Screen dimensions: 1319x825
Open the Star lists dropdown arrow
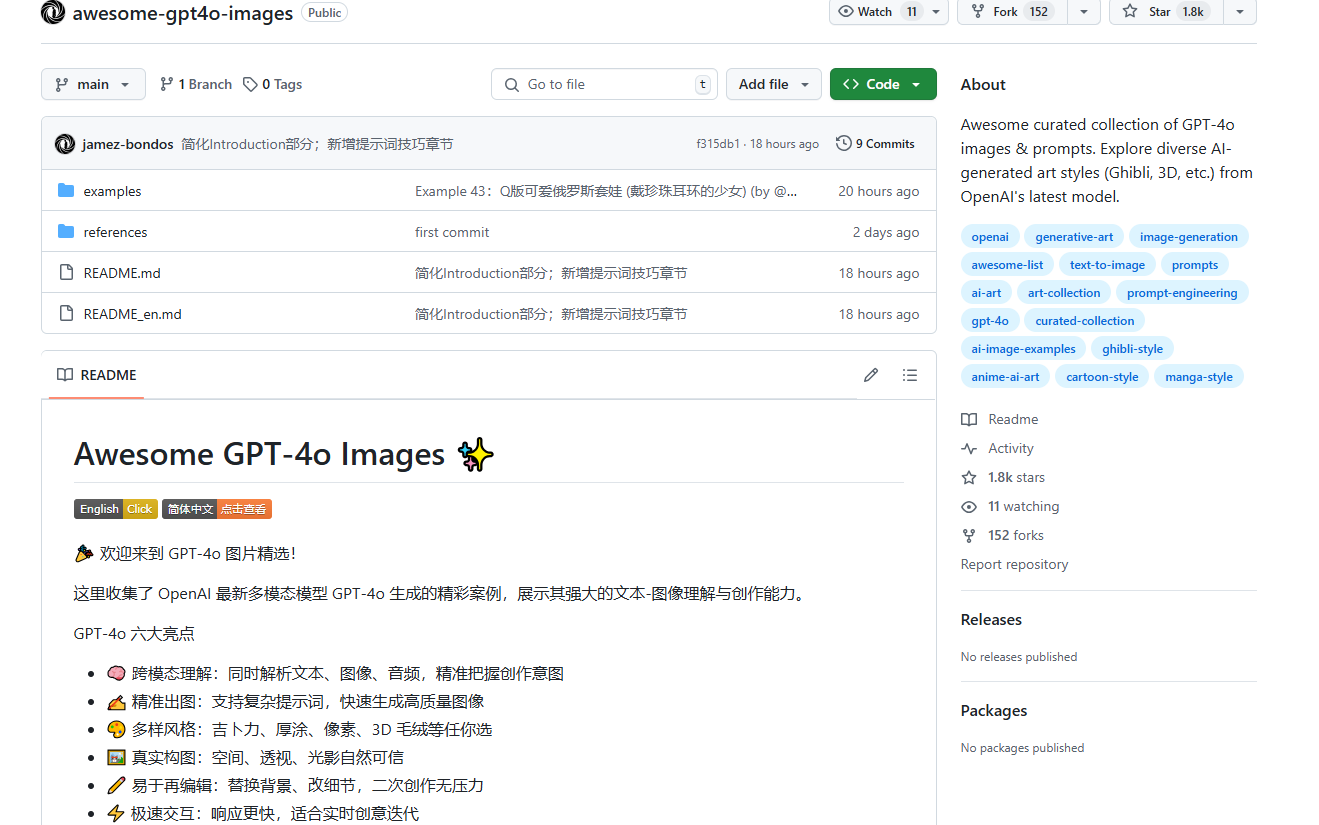1240,11
